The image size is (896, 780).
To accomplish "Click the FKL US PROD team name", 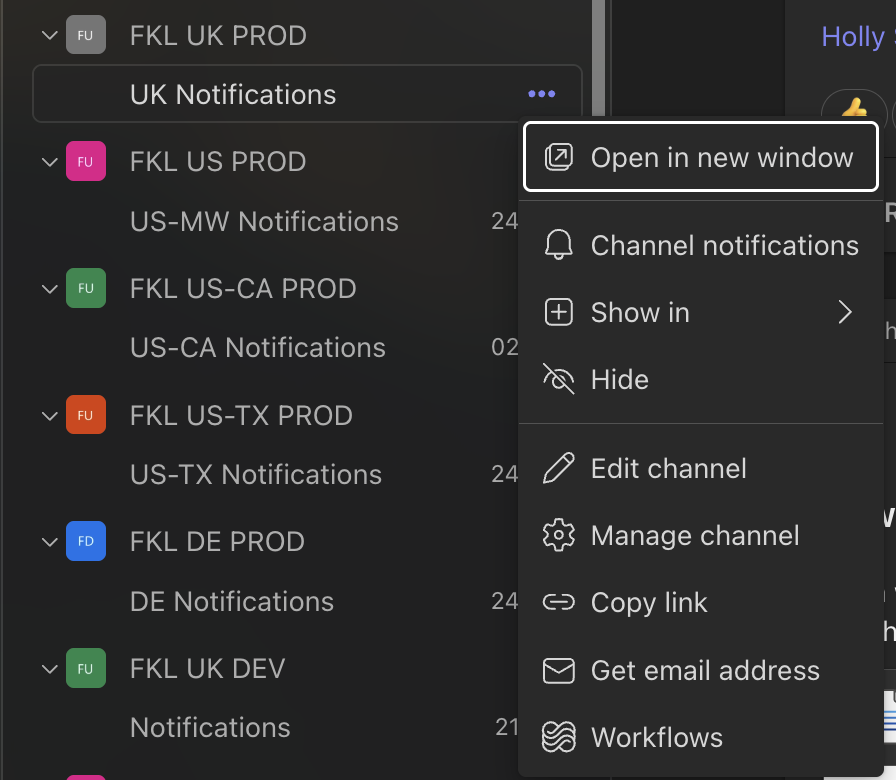I will tap(218, 162).
